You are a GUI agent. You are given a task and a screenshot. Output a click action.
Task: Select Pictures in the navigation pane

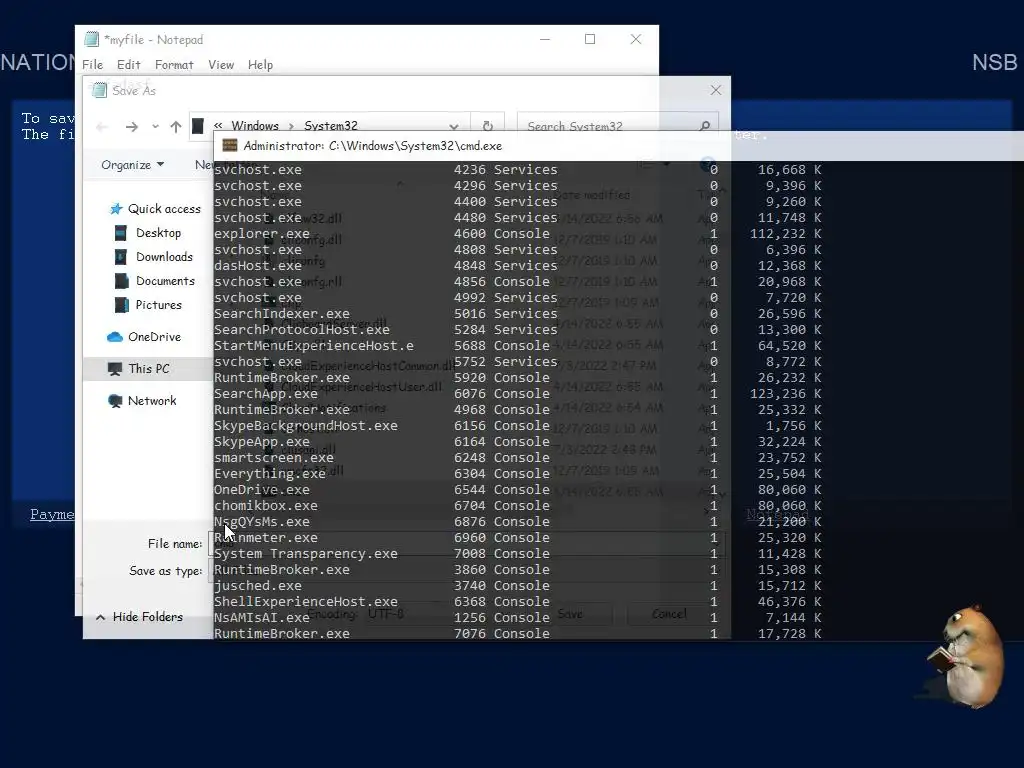tap(159, 305)
